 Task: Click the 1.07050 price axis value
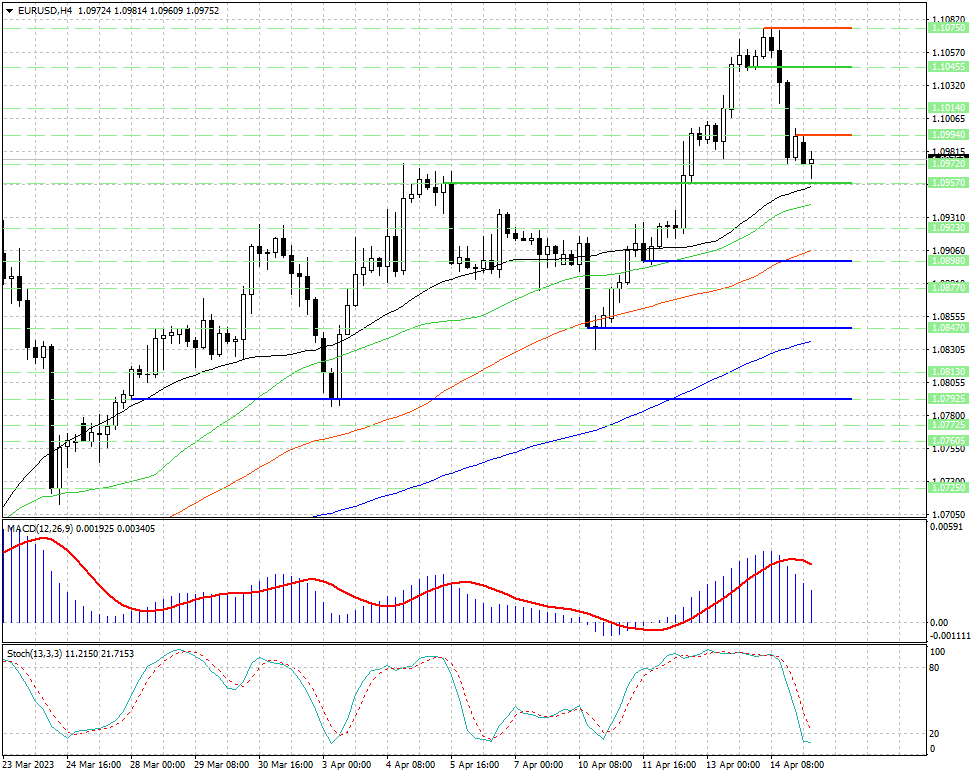tap(948, 514)
